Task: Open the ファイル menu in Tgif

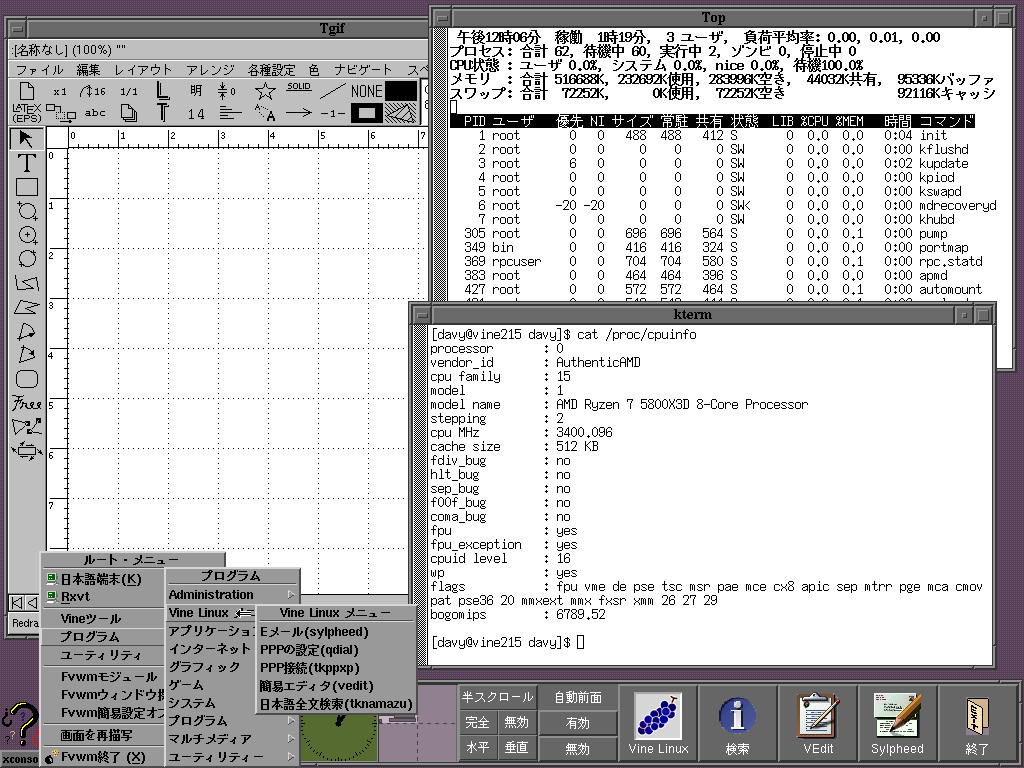Action: [39, 69]
